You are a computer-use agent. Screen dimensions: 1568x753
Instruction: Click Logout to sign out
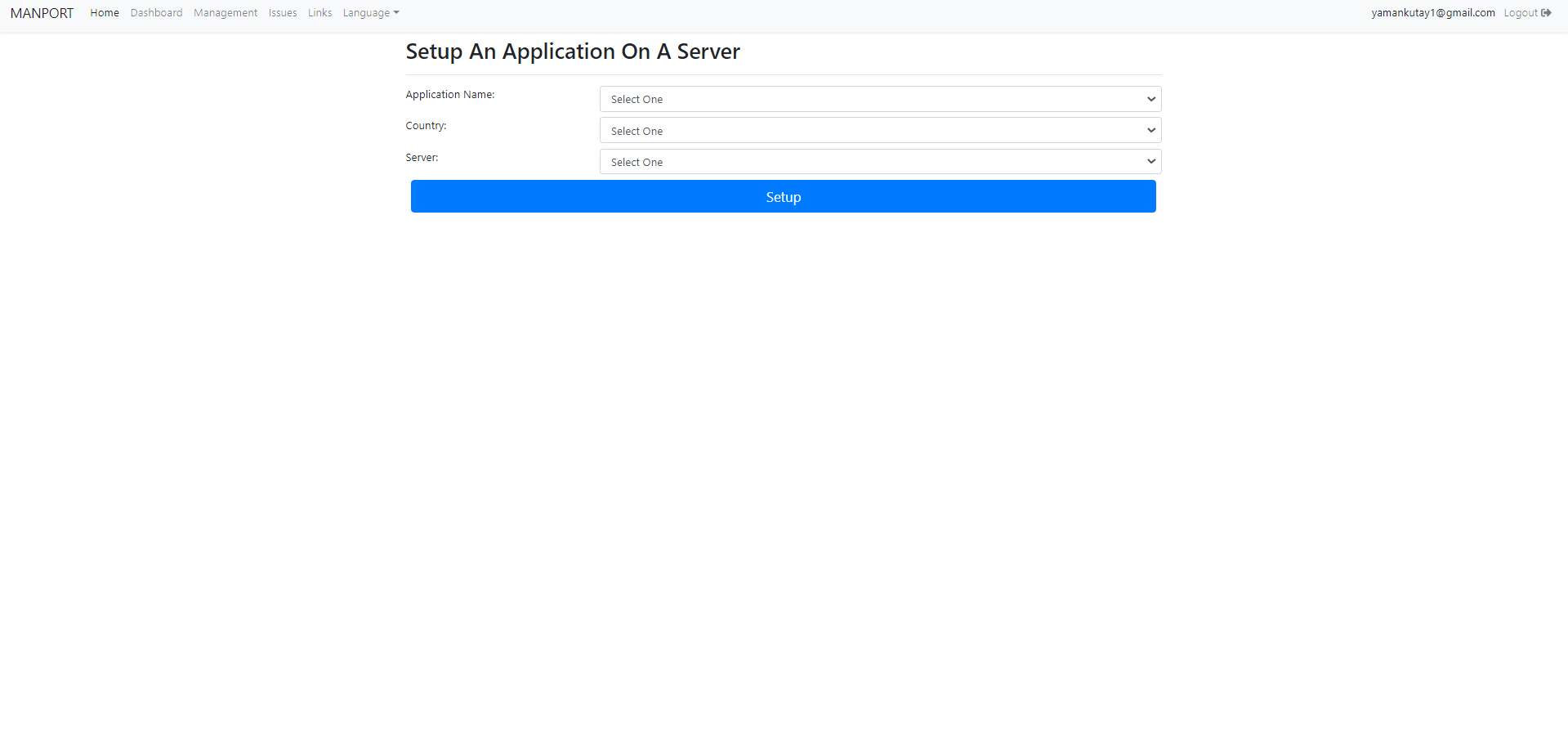coord(1521,12)
